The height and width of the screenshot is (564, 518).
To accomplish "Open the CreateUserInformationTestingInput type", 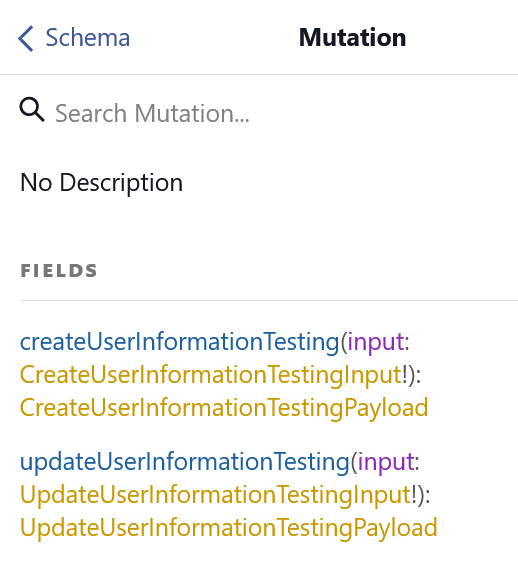I will 211,375.
